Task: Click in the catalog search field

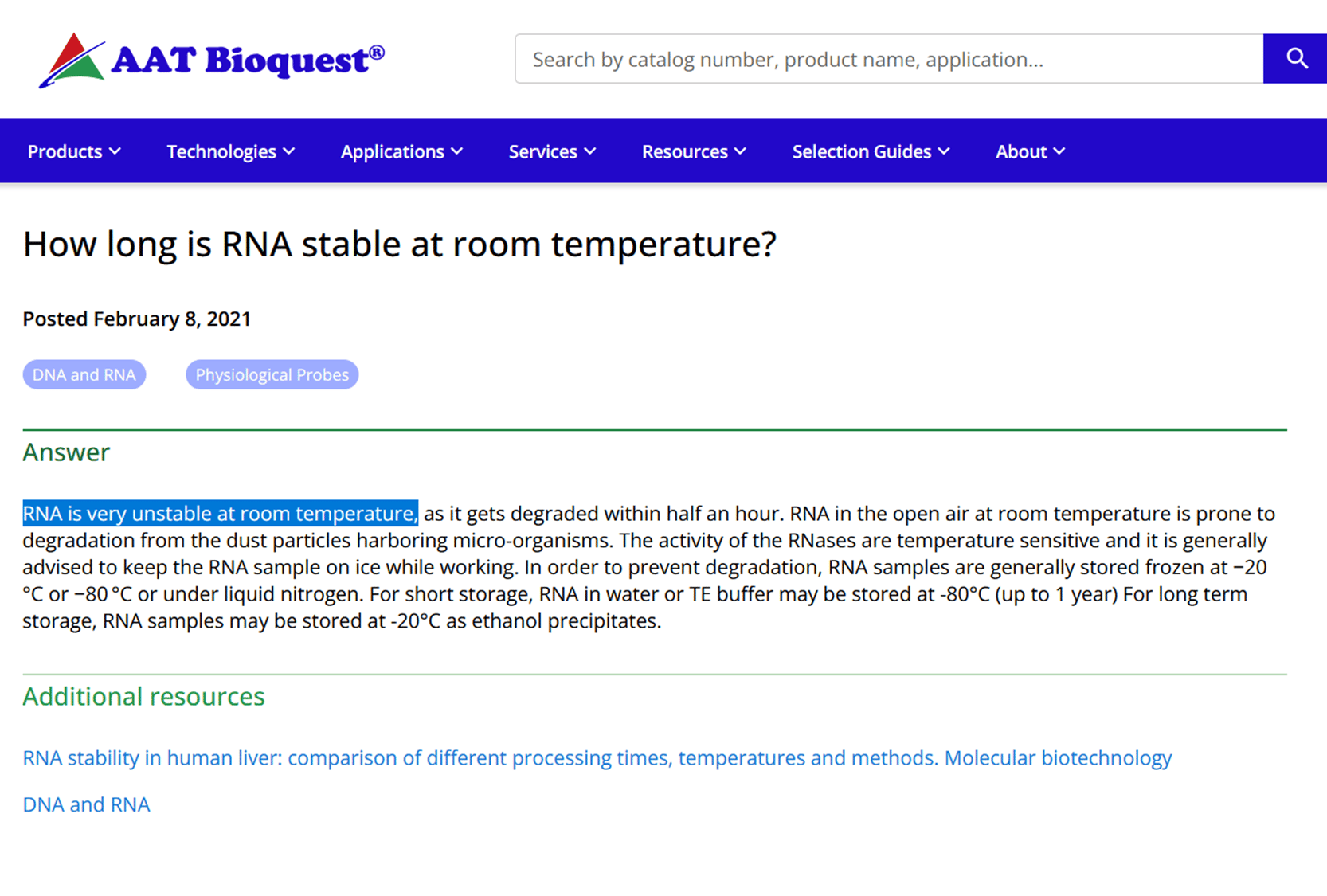Action: click(888, 59)
